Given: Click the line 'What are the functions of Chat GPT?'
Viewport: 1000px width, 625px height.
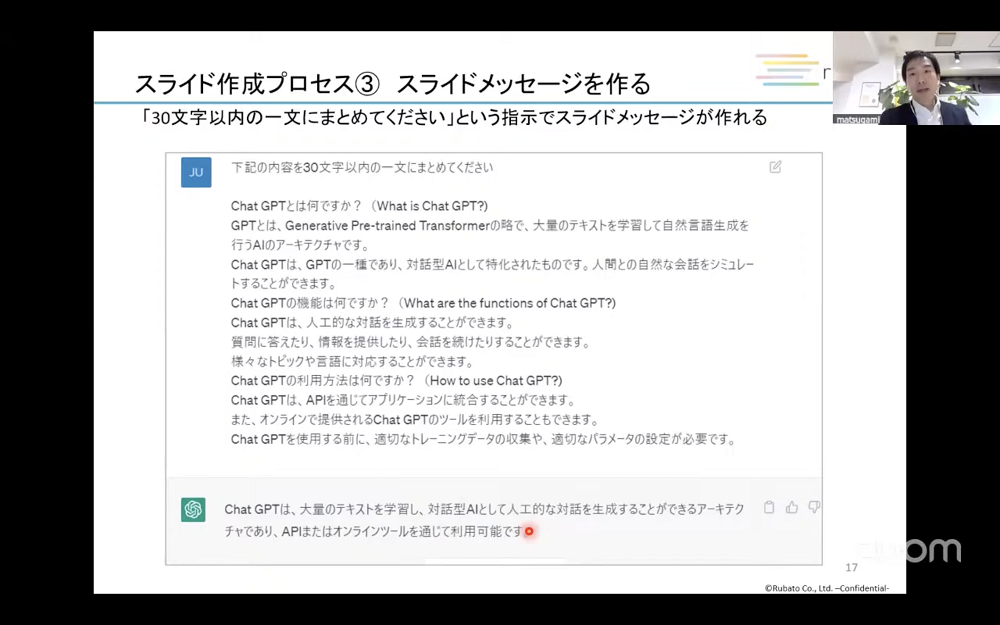Looking at the screenshot, I should click(423, 304).
